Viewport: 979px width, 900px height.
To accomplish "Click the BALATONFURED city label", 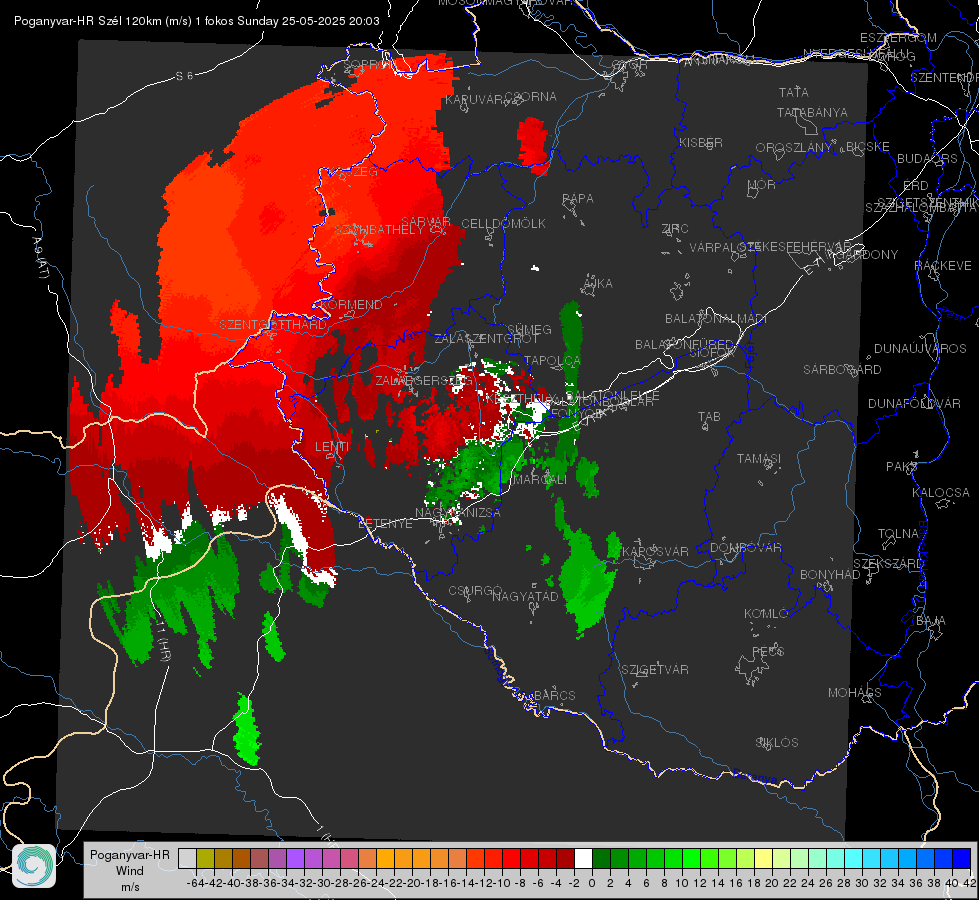I will click(684, 345).
